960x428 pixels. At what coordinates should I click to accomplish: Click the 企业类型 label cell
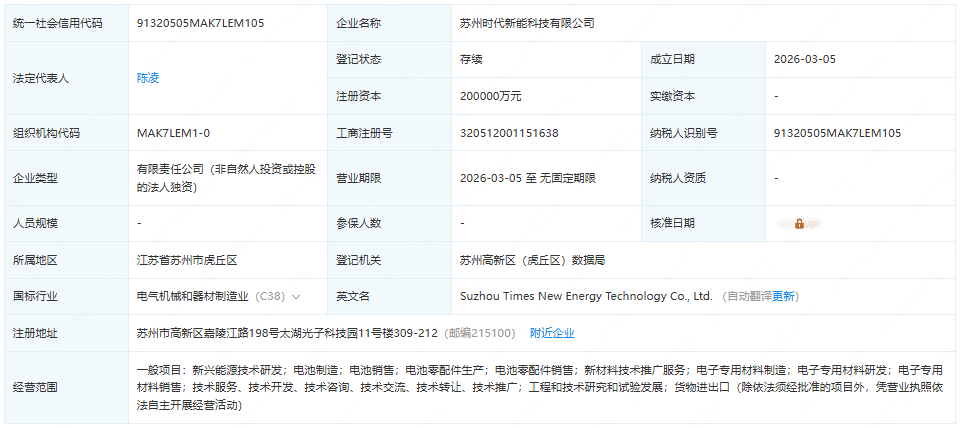pos(66,178)
